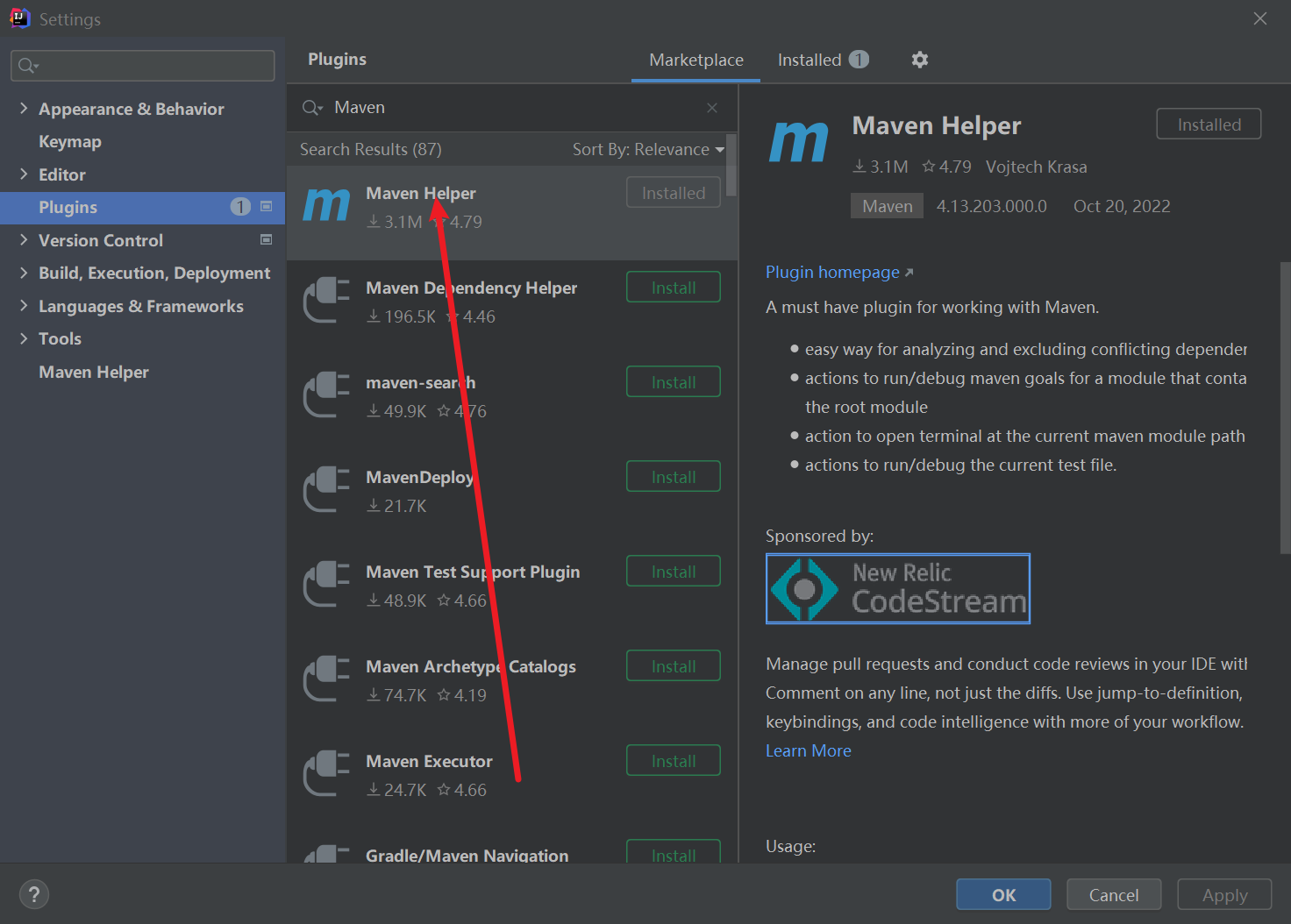This screenshot has width=1291, height=924.
Task: Open Maven Helper settings page
Action: pyautogui.click(x=94, y=372)
